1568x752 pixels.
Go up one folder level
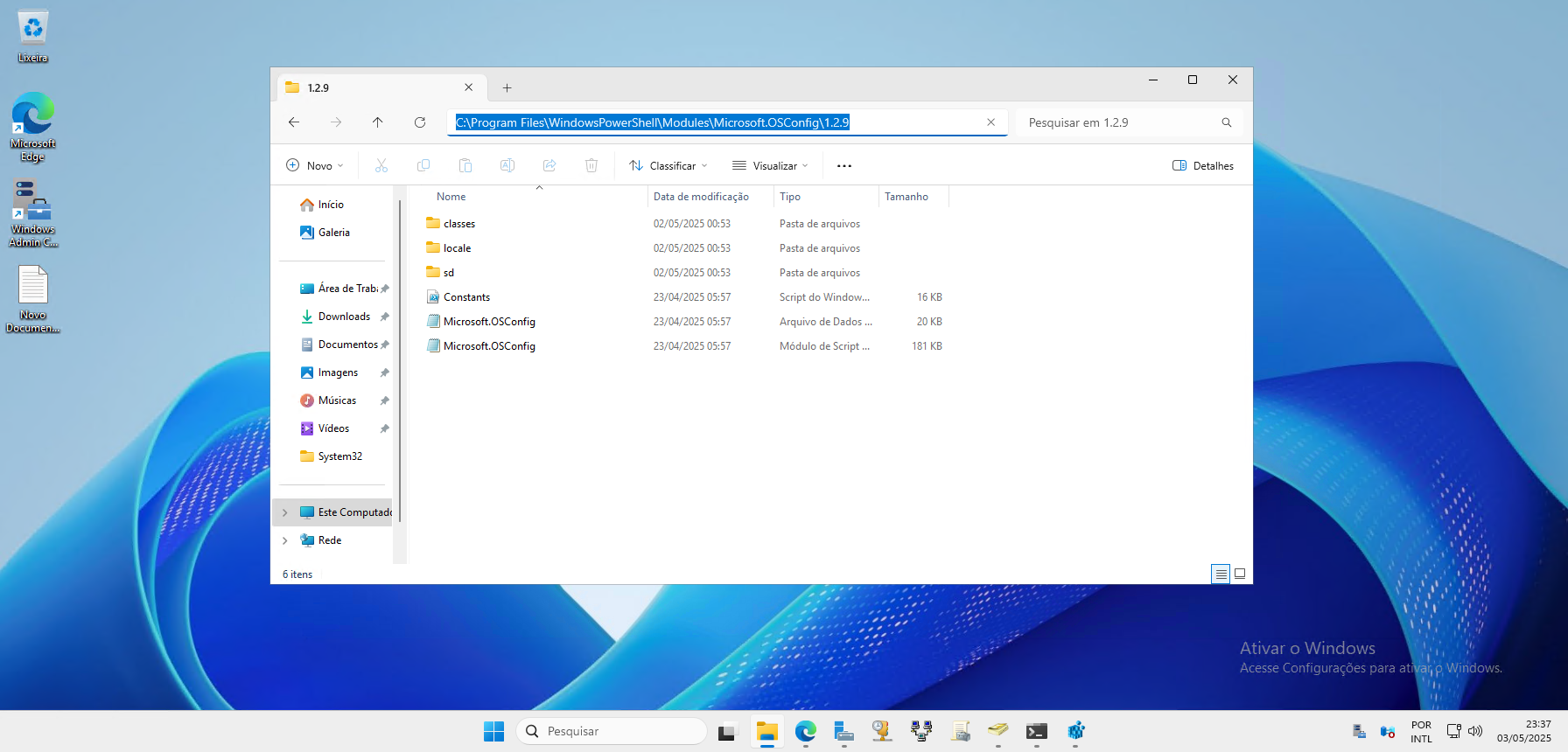tap(378, 122)
